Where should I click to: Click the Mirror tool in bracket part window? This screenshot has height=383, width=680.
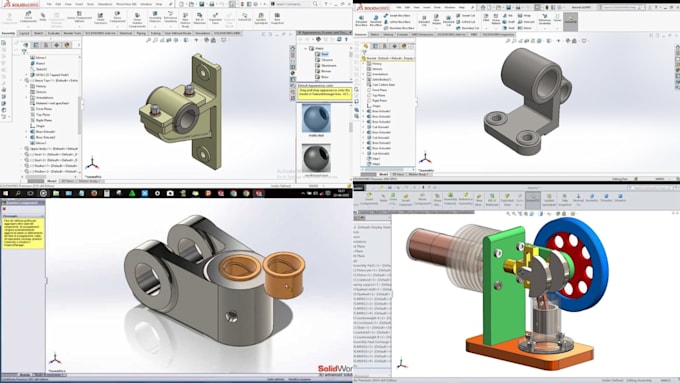(525, 28)
